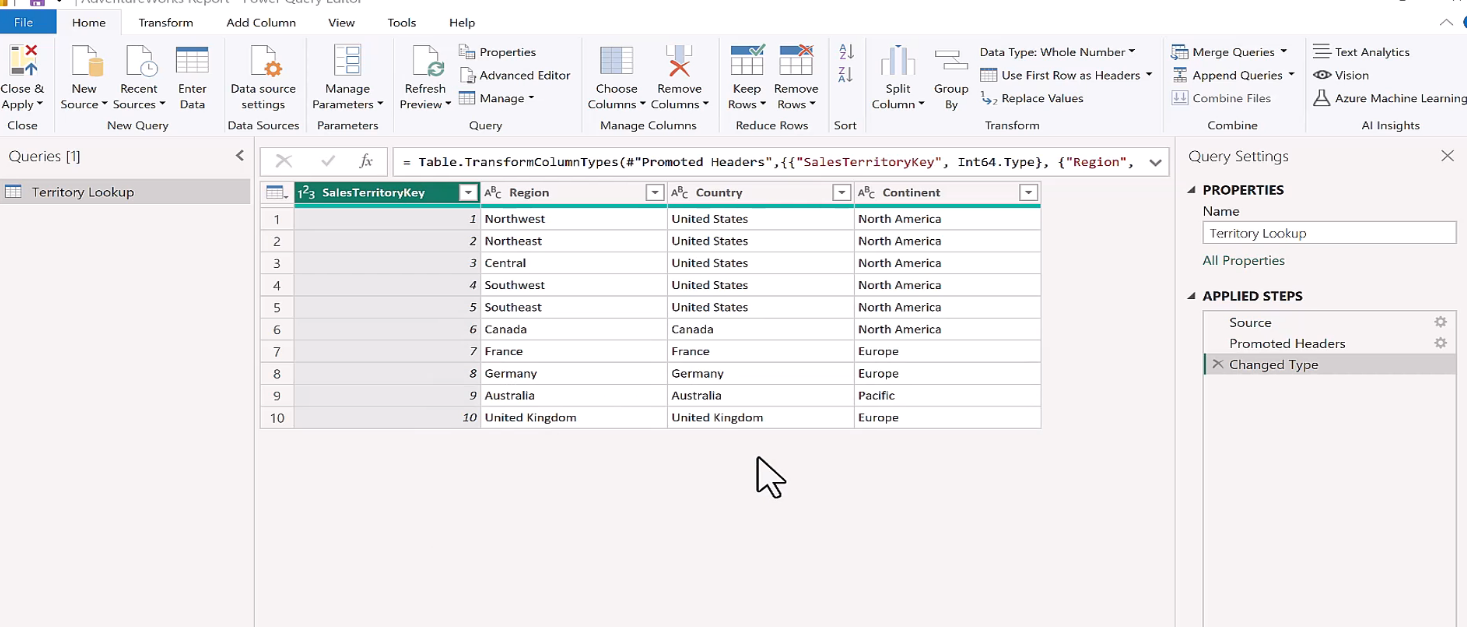Viewport: 1467px width, 627px height.
Task: Open the Enter Data tool
Action: tap(192, 63)
